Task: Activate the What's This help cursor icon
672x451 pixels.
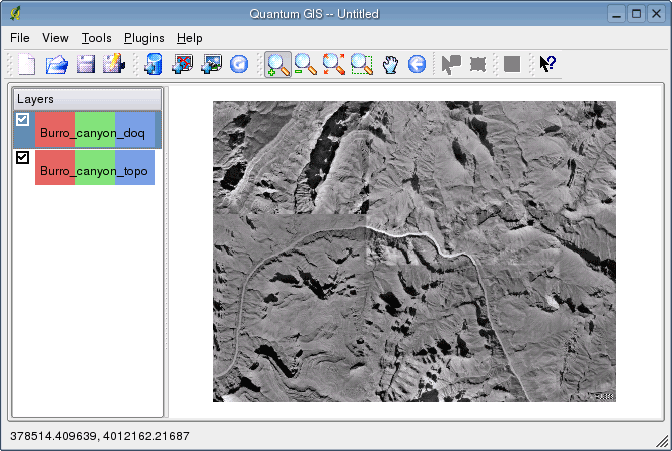Action: pos(547,65)
